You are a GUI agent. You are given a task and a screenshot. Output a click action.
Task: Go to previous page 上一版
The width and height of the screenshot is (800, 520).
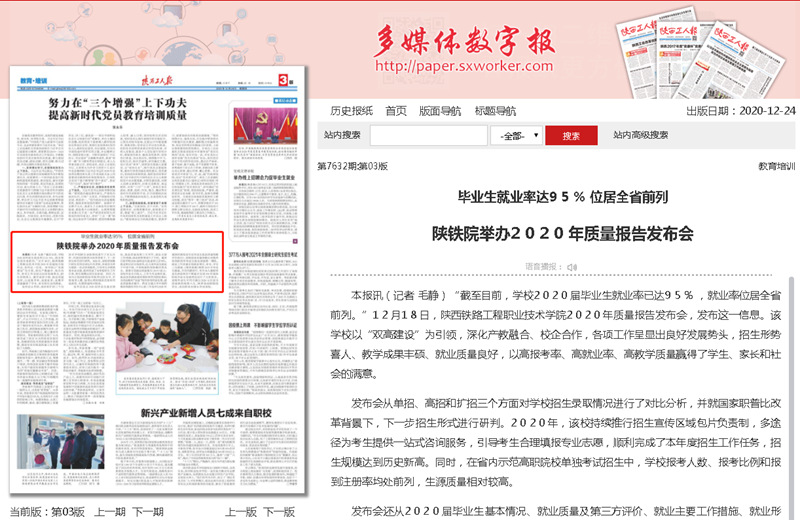tap(241, 511)
